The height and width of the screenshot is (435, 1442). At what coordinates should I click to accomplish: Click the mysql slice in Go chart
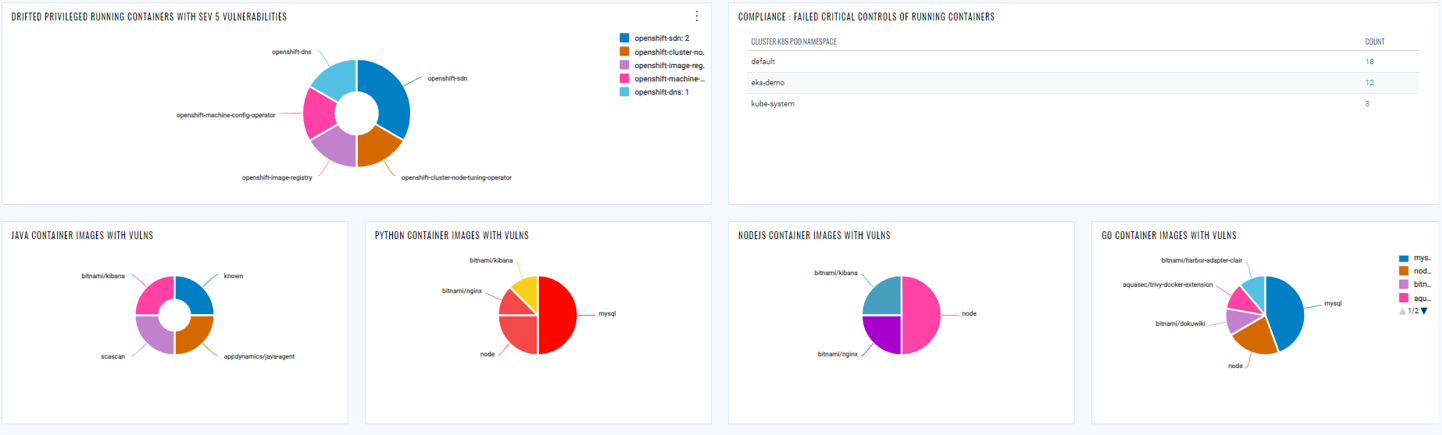1287,312
